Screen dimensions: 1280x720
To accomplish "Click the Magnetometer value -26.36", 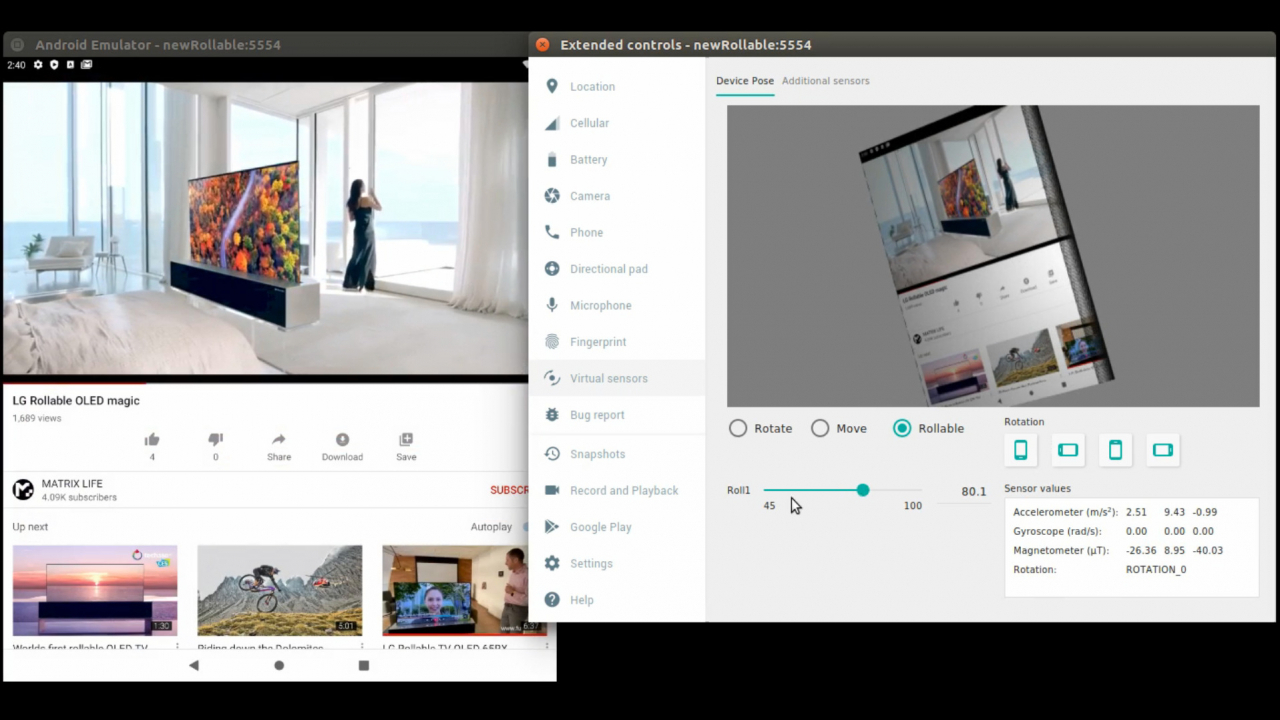I will tap(1141, 550).
